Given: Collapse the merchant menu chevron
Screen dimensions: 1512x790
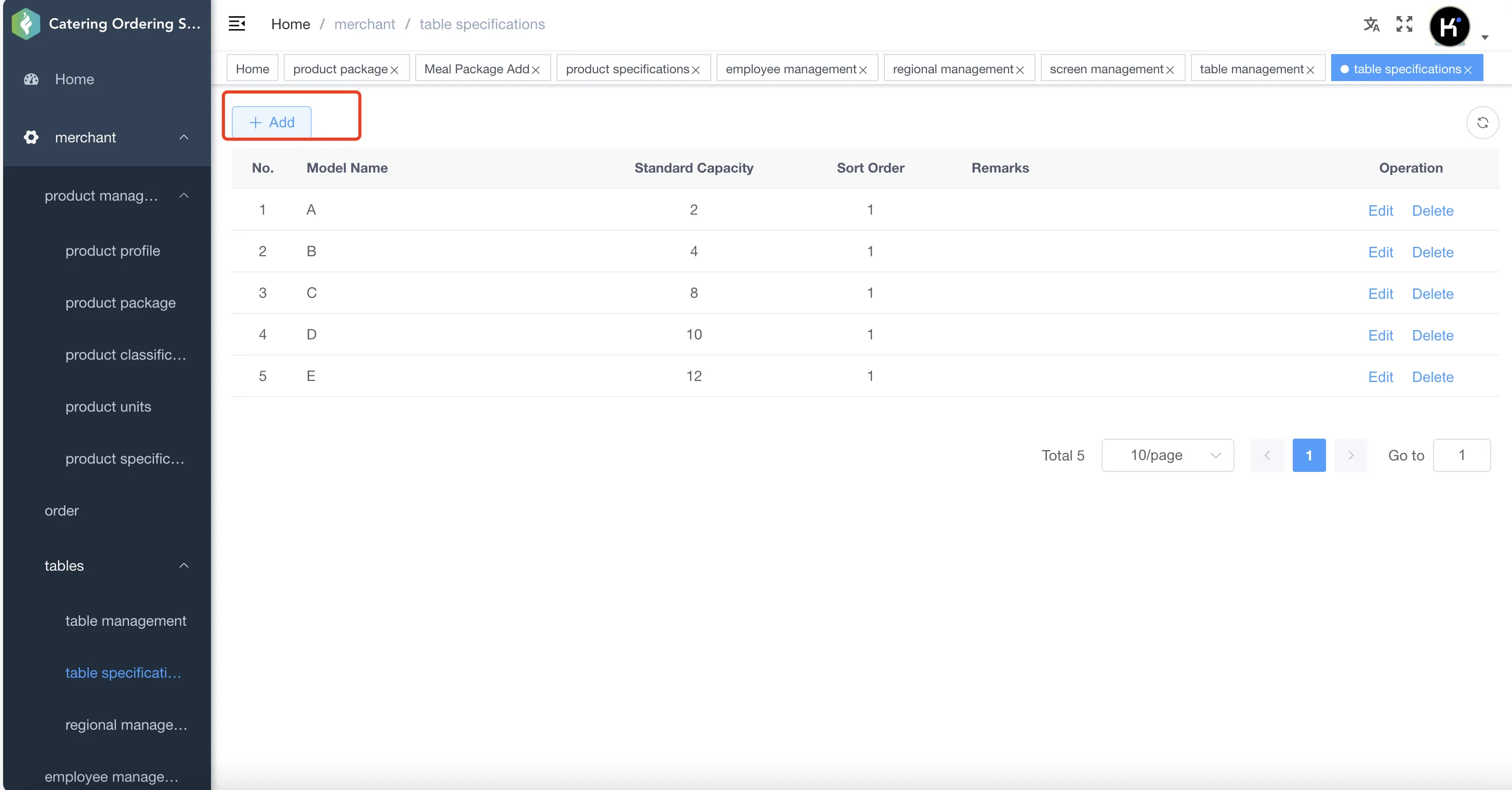Looking at the screenshot, I should point(184,137).
